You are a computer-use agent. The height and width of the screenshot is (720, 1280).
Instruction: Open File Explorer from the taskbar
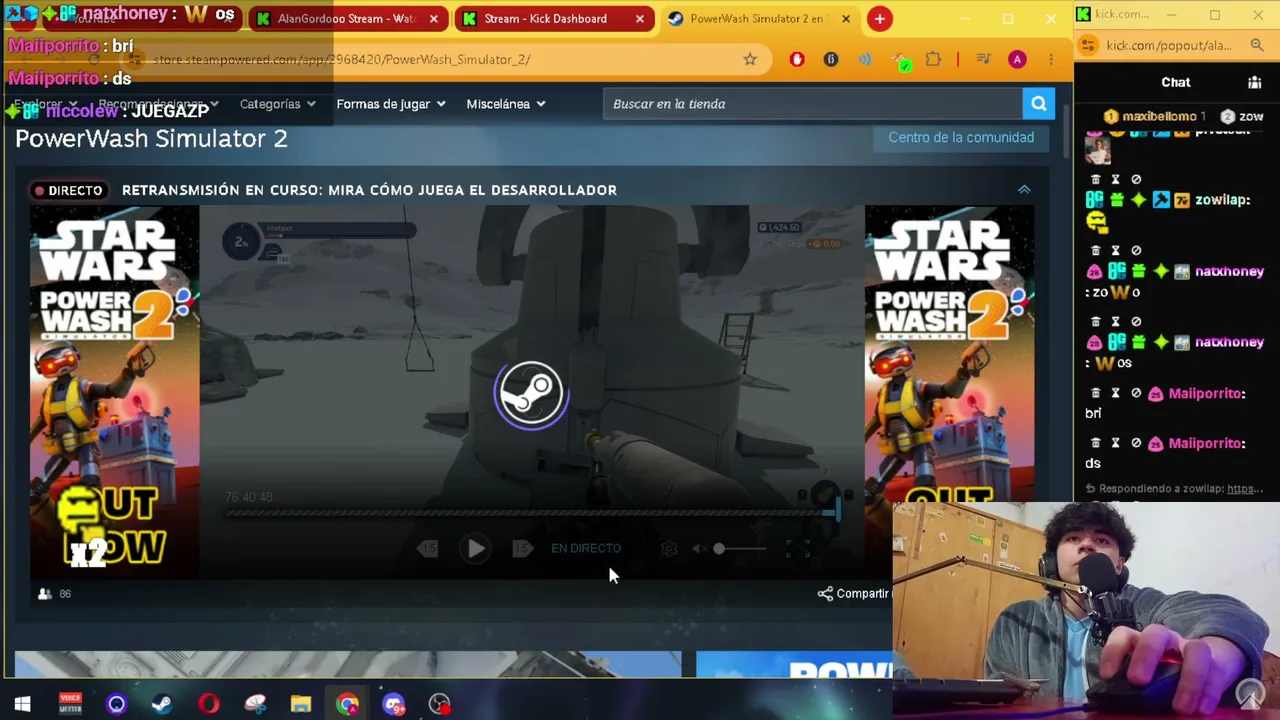300,705
